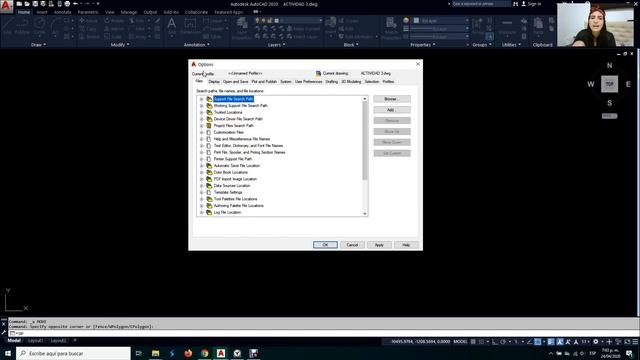Switch to the Display tab in Options

(x=214, y=82)
